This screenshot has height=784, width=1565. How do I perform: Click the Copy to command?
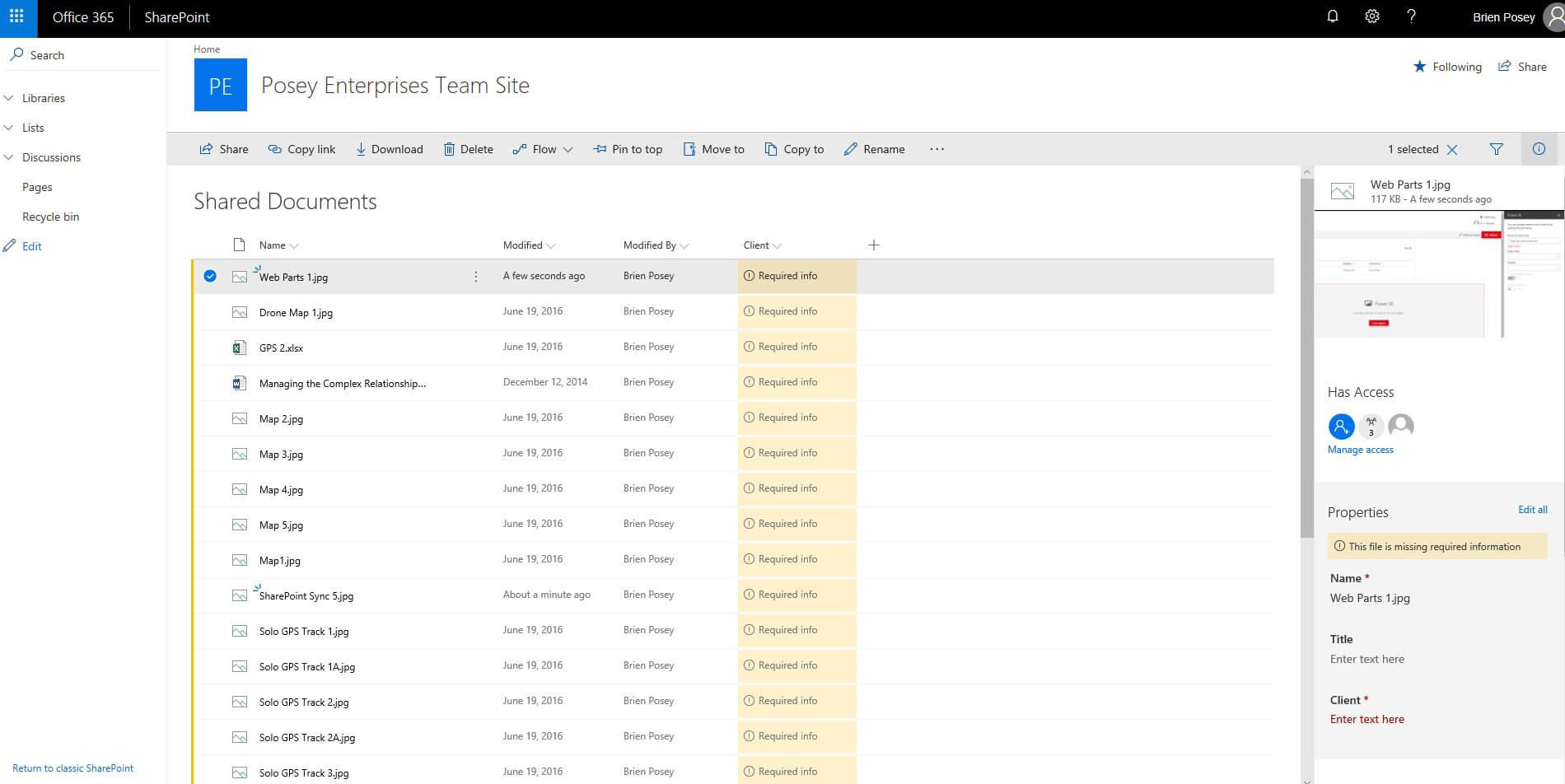[x=795, y=149]
